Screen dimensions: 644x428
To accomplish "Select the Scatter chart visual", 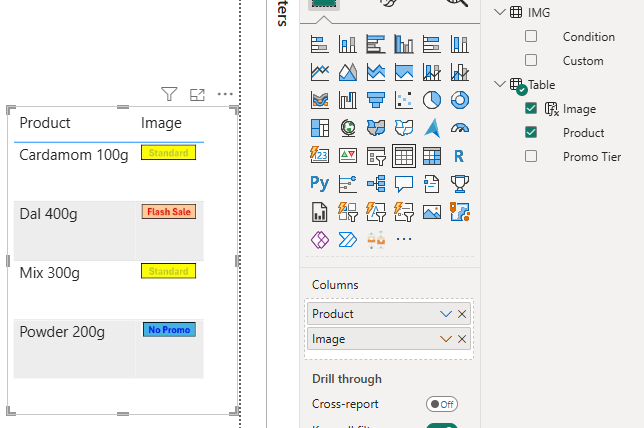I will pos(404,100).
